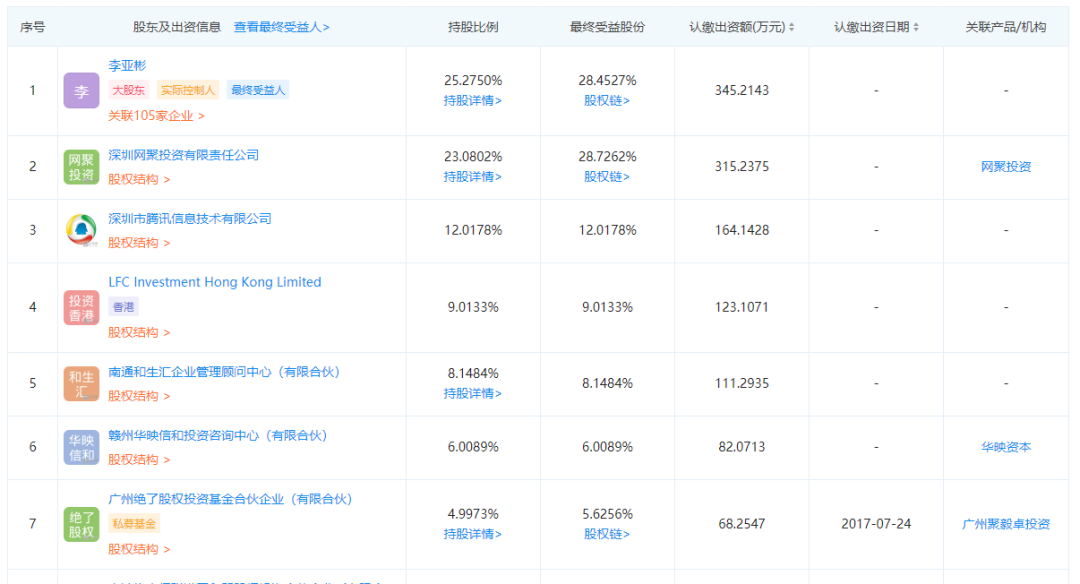Expand 股权结构 for 深圳网聚投资

click(x=139, y=179)
